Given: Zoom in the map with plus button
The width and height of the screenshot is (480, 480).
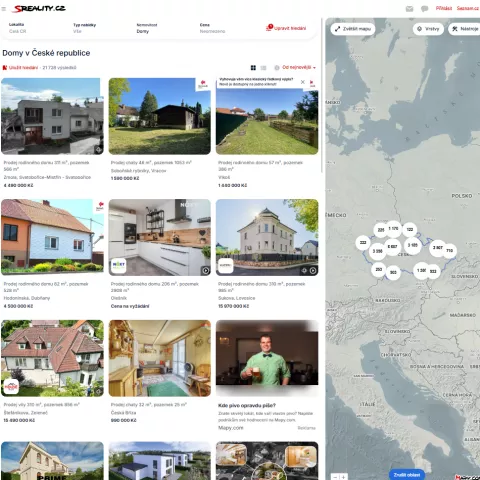Looking at the screenshot, I should (x=343, y=477).
